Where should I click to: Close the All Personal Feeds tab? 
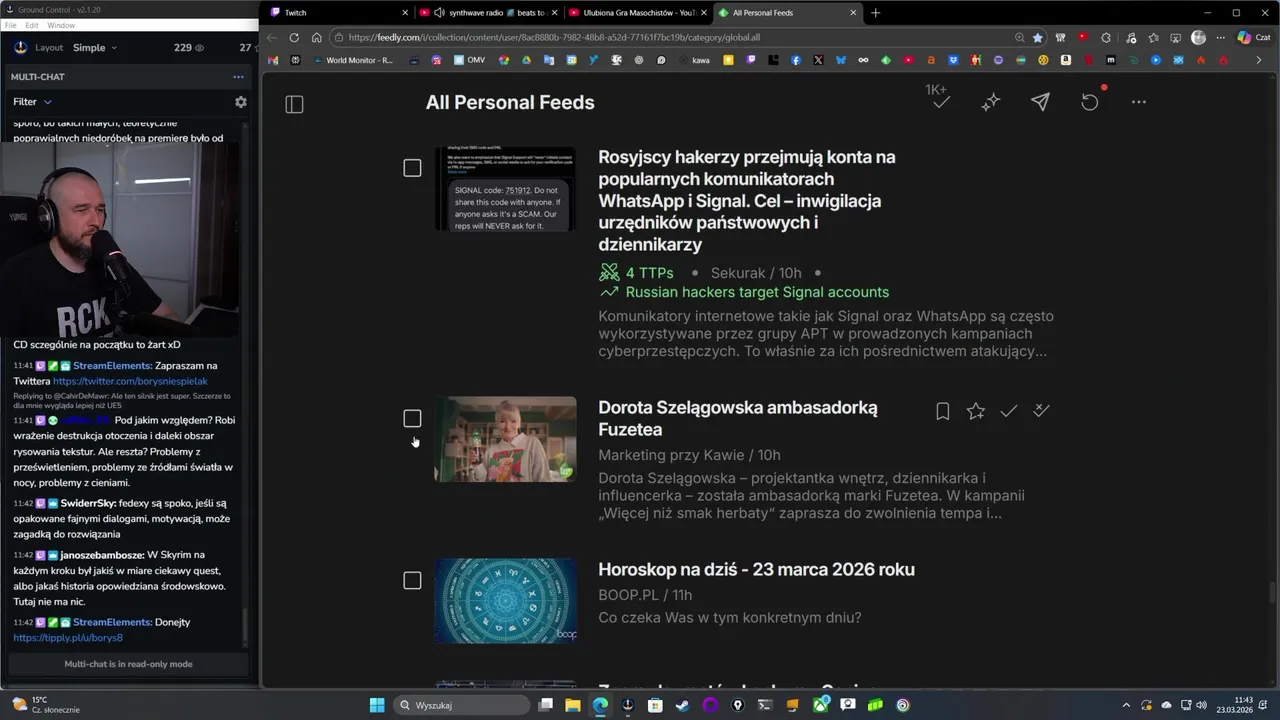pos(853,13)
